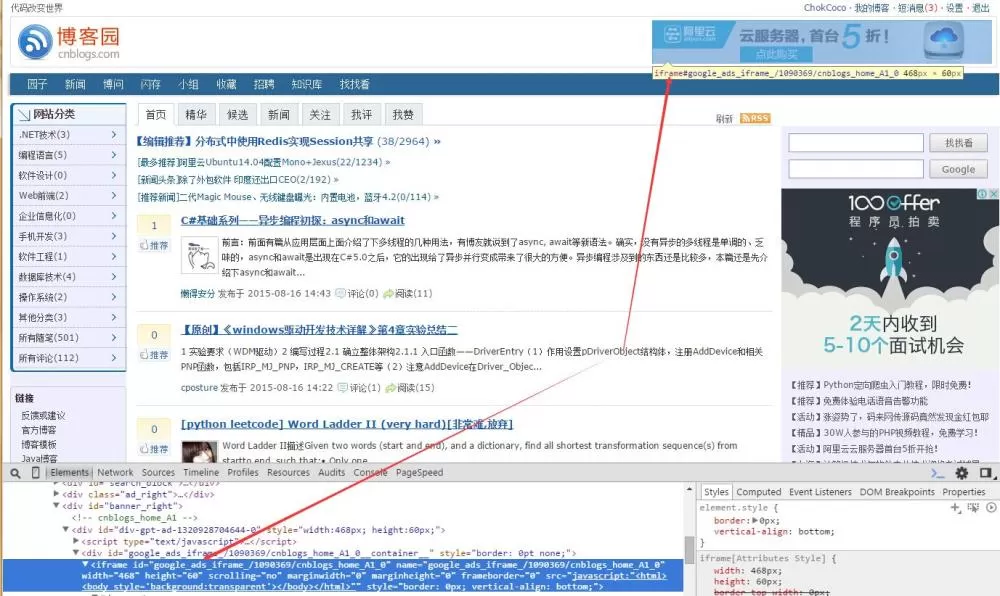
Task: Open the 短消息(3) messages link
Action: pyautogui.click(x=918, y=8)
